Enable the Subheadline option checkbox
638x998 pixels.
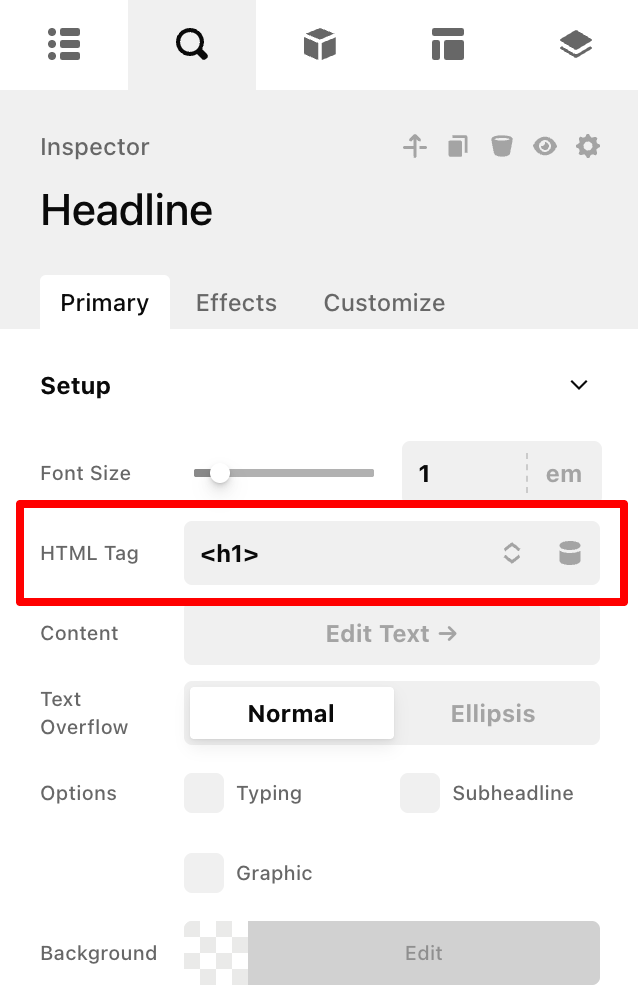coord(420,793)
